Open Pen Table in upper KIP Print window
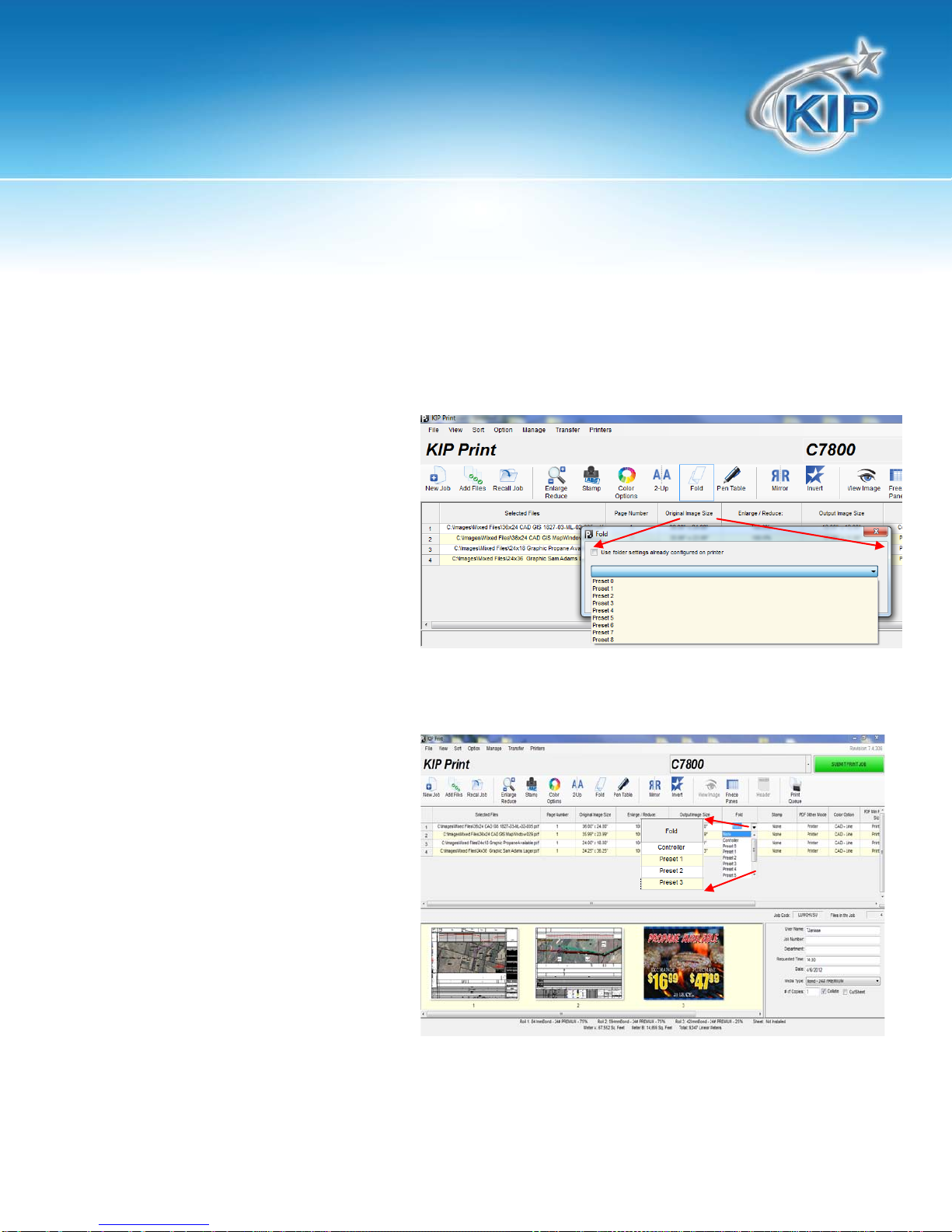 pos(731,480)
